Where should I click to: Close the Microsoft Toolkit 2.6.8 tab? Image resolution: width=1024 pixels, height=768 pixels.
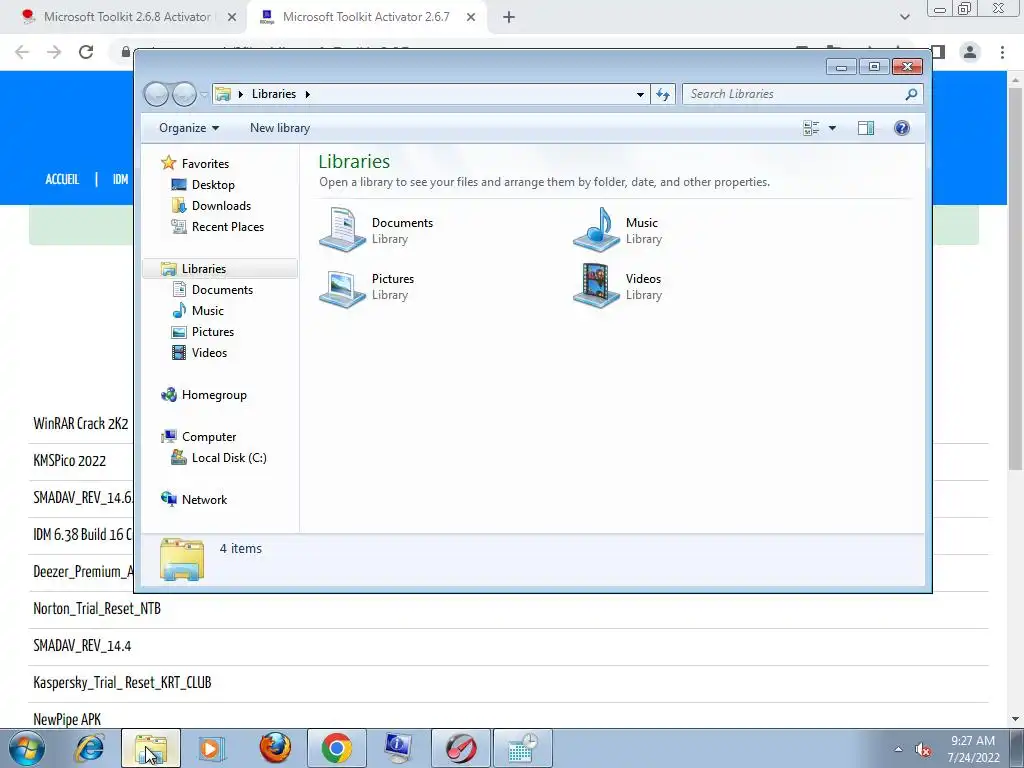coord(232,18)
